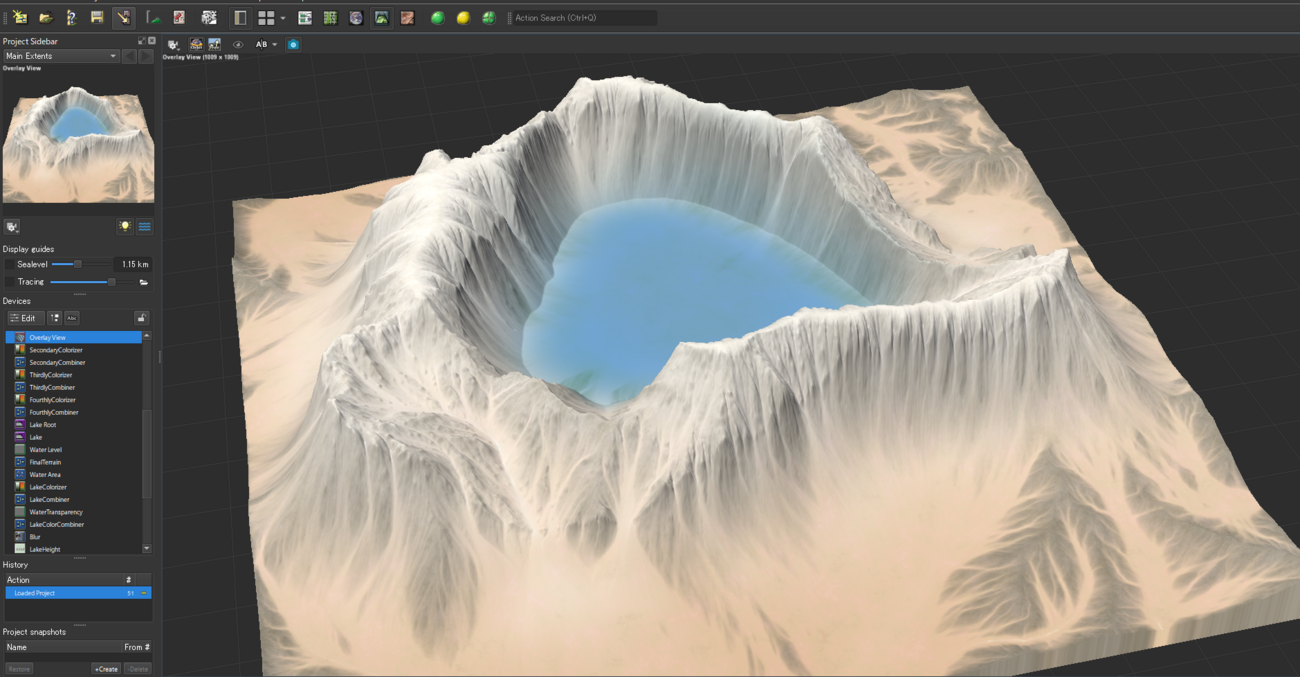The image size is (1300, 677).
Task: Select the Water Level device
Action: coord(45,450)
